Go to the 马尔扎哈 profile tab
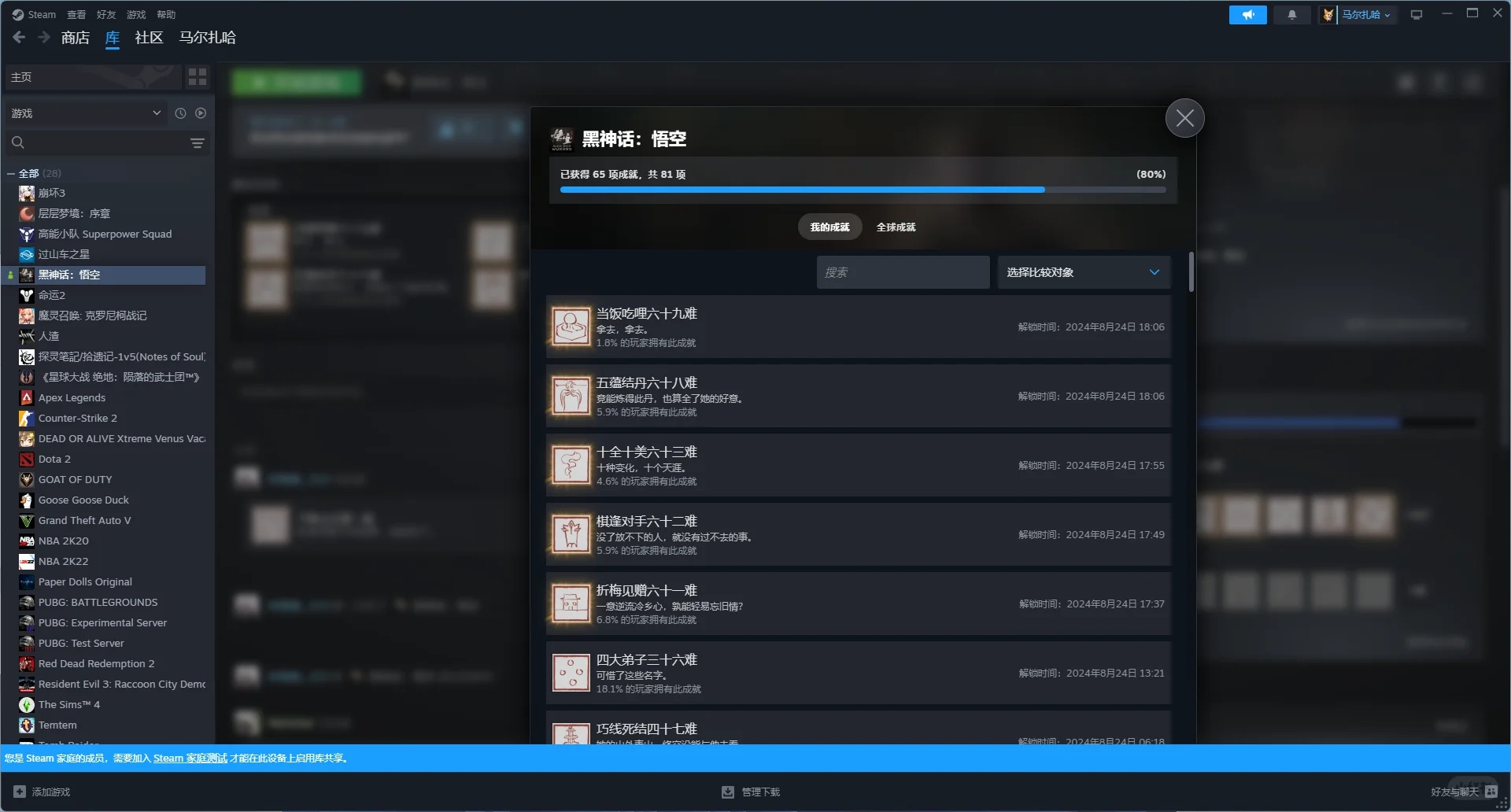The image size is (1511, 812). [208, 37]
